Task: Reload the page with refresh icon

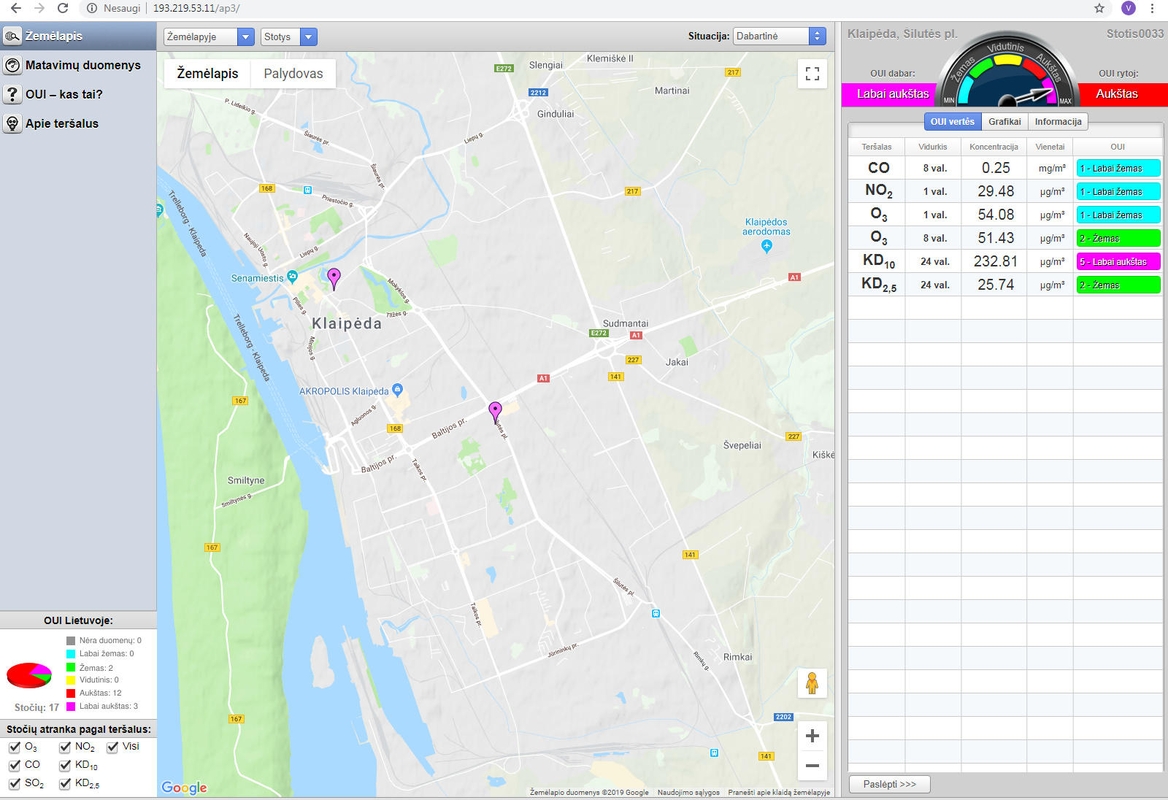Action: pyautogui.click(x=63, y=8)
